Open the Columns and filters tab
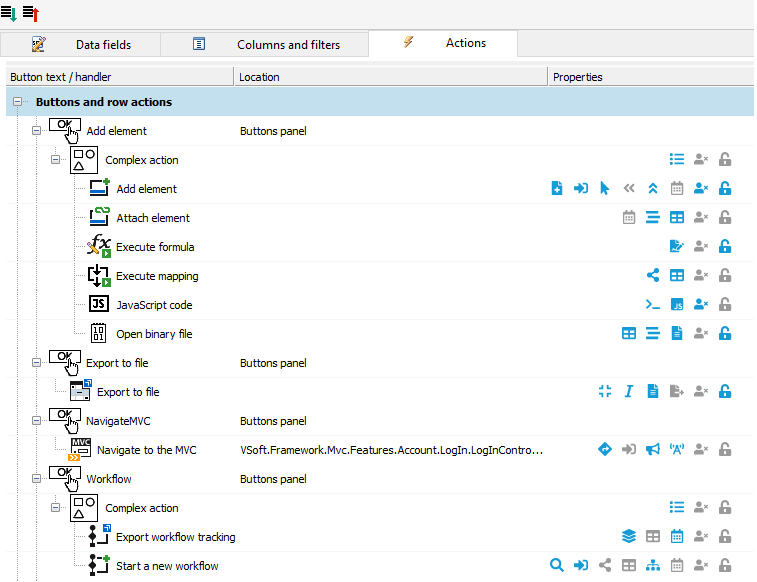The height and width of the screenshot is (582, 757). pos(265,44)
